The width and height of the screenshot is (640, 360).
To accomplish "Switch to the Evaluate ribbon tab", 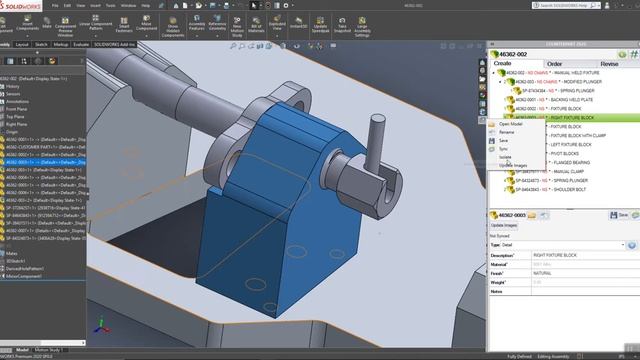I will tap(81, 44).
